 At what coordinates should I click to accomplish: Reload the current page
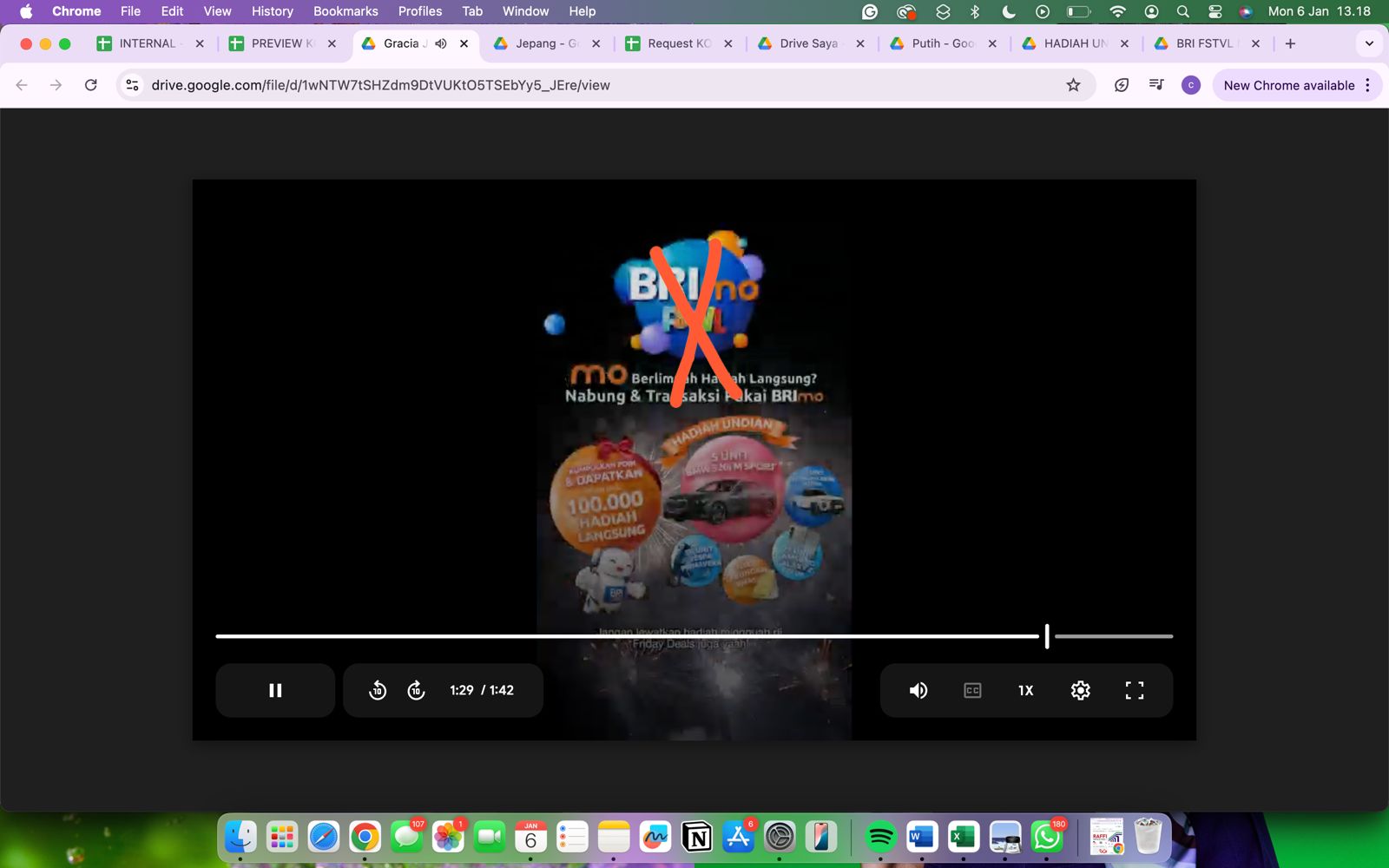tap(91, 85)
